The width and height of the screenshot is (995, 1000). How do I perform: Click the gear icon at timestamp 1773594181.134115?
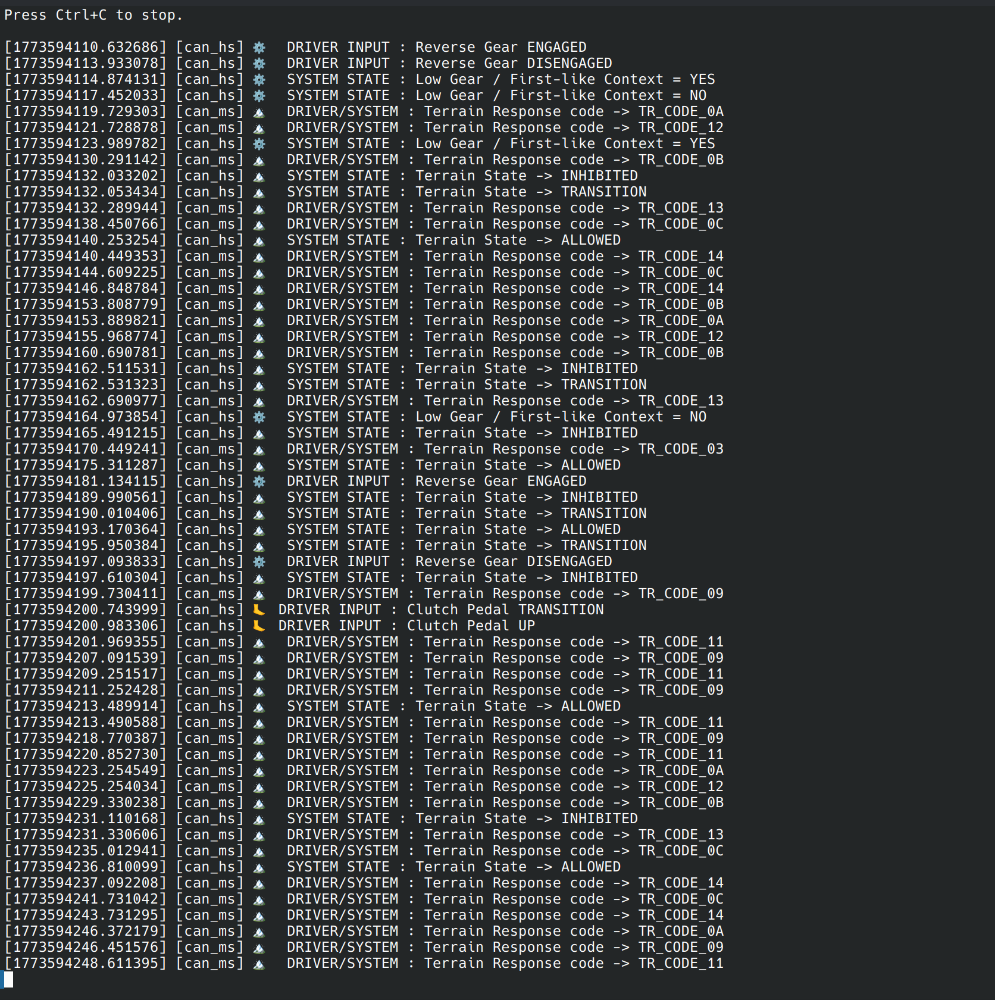259,481
